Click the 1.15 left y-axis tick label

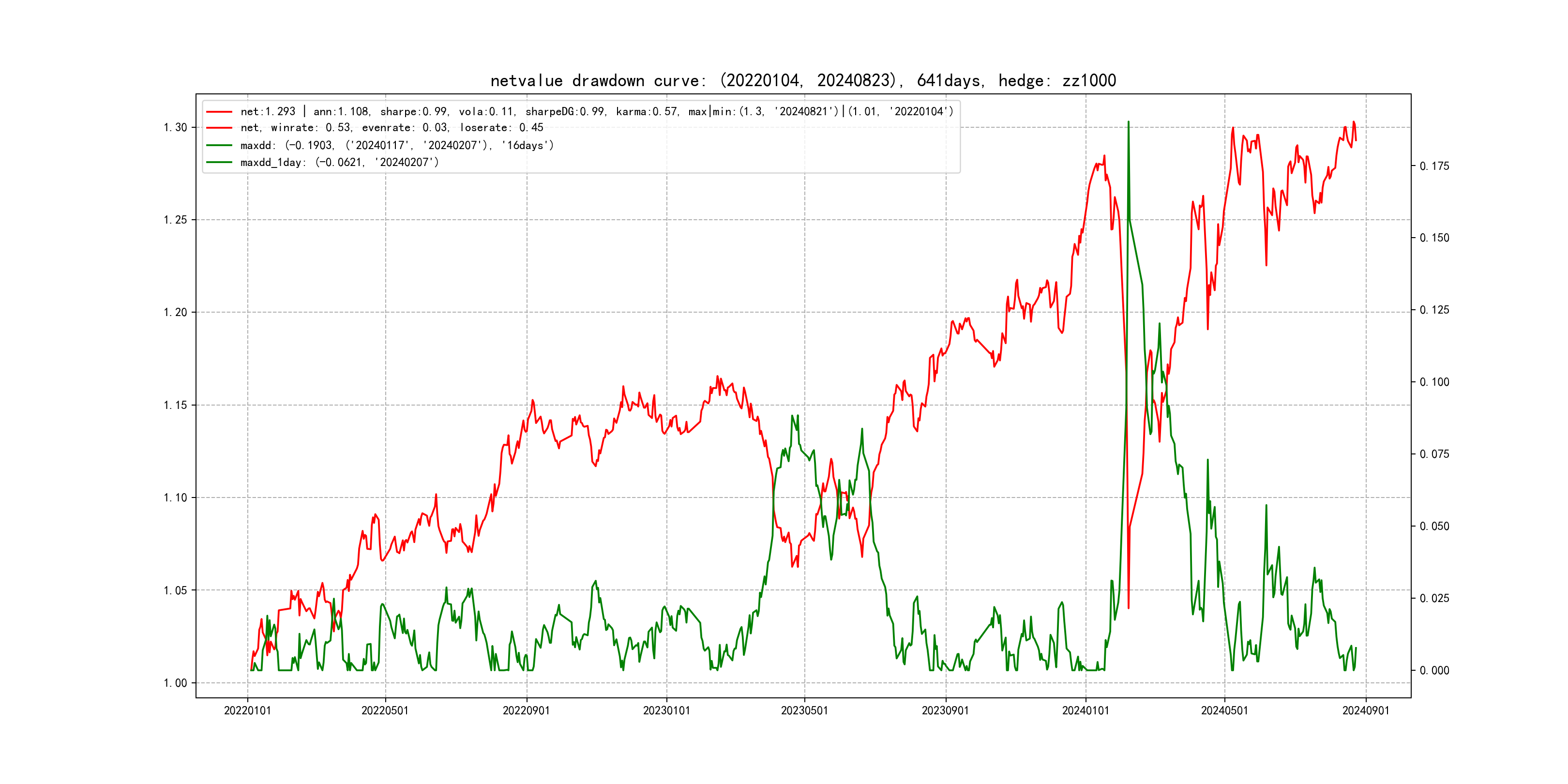pos(175,406)
